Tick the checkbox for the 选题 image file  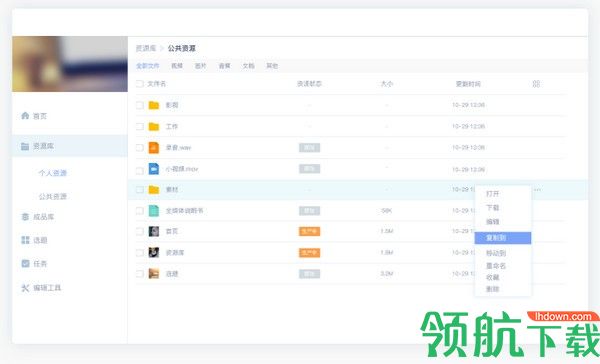point(140,274)
